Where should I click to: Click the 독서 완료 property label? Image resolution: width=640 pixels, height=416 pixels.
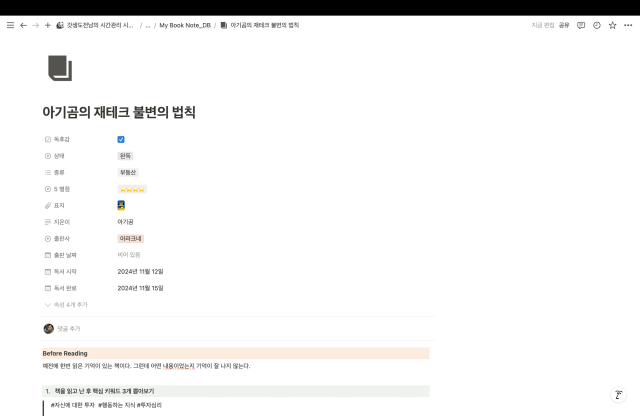coord(60,288)
